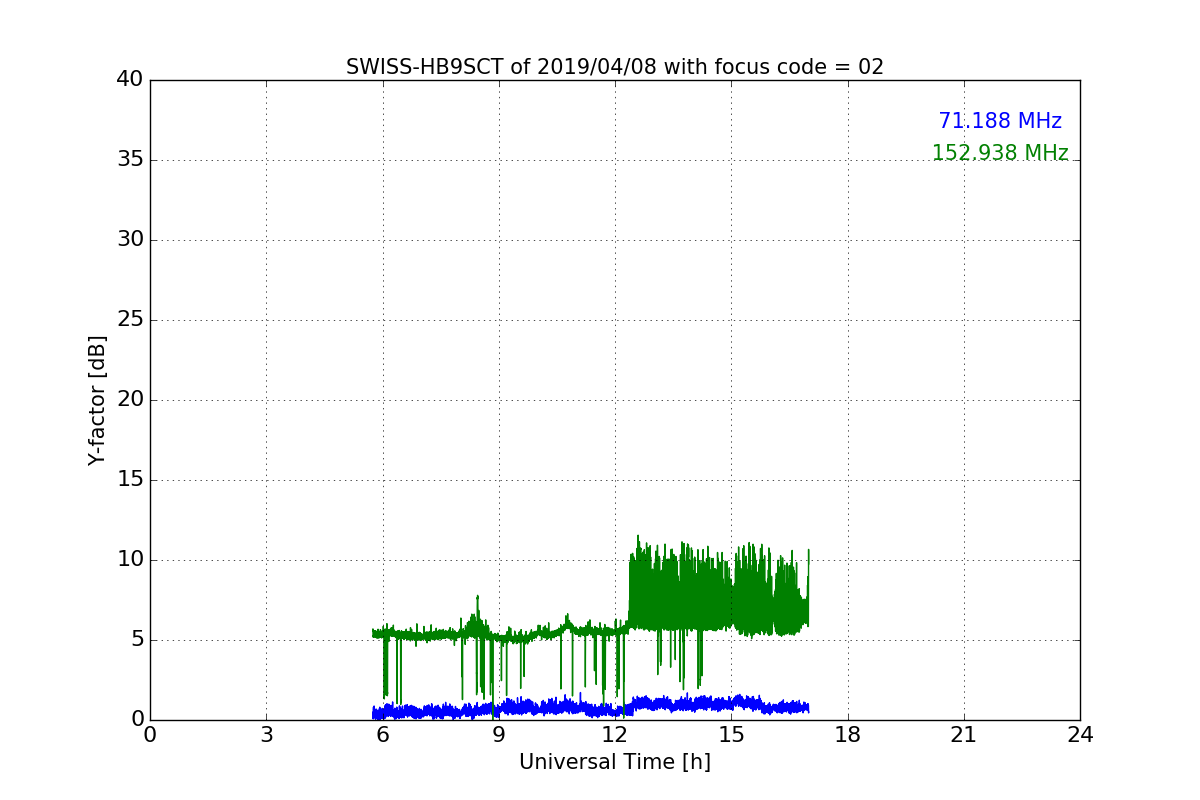Click y-axis tick label 15
1200x800 pixels.
[130, 480]
